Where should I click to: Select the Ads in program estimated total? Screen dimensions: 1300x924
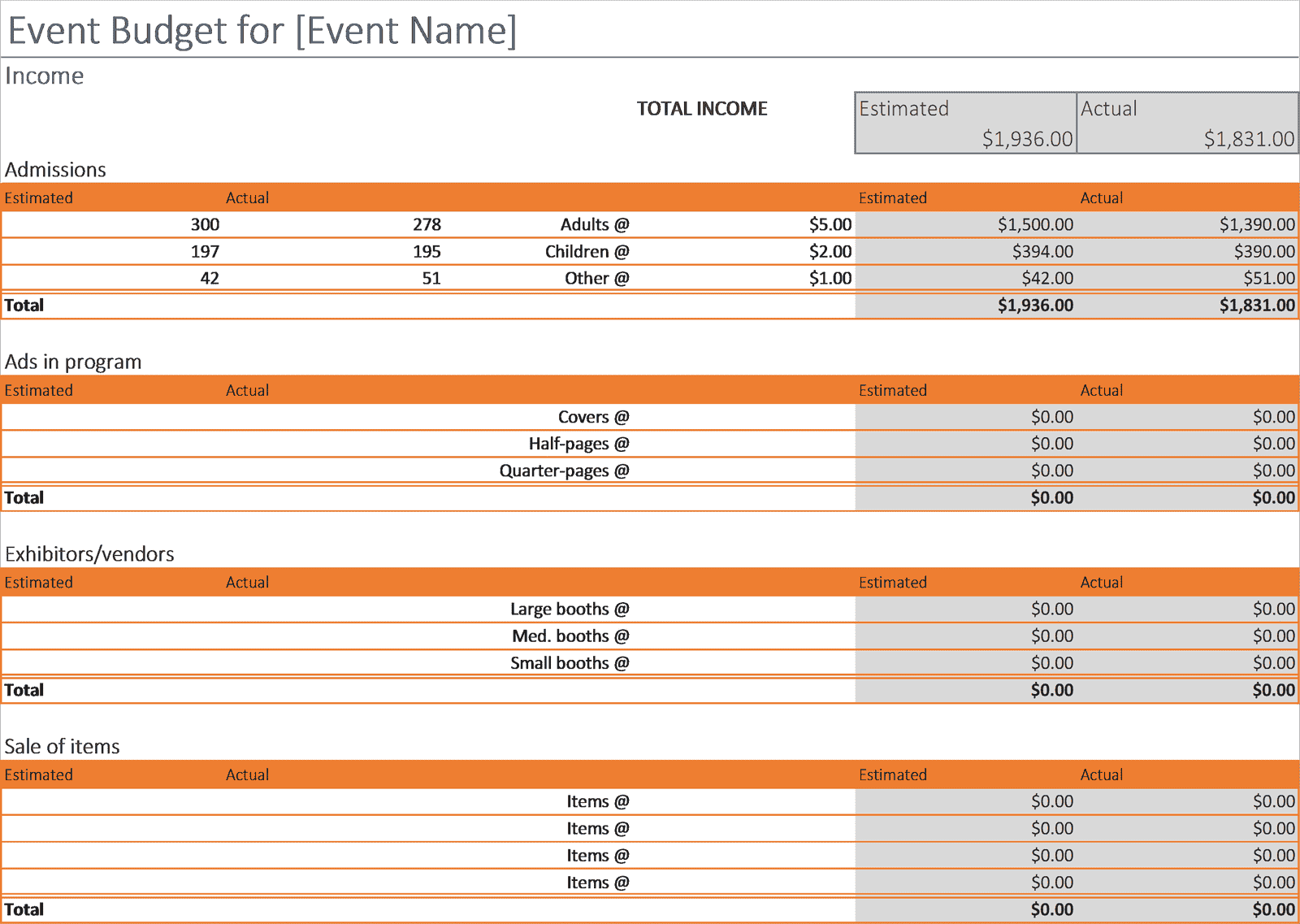coord(1052,498)
